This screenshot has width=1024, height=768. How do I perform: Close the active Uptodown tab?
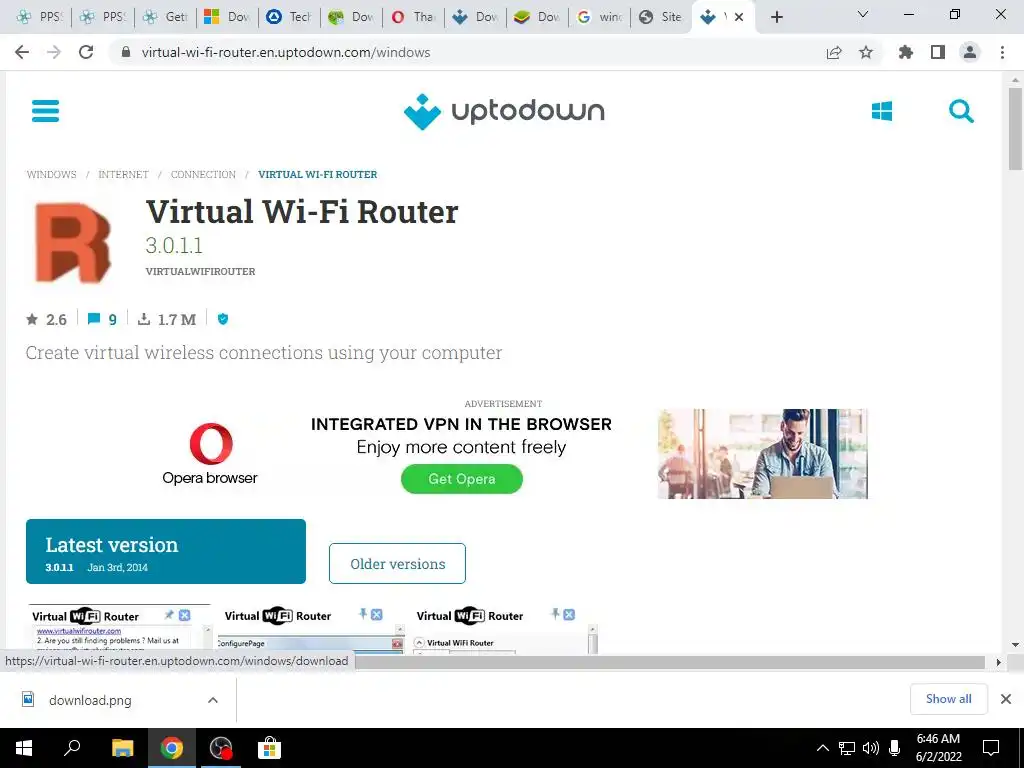[739, 17]
